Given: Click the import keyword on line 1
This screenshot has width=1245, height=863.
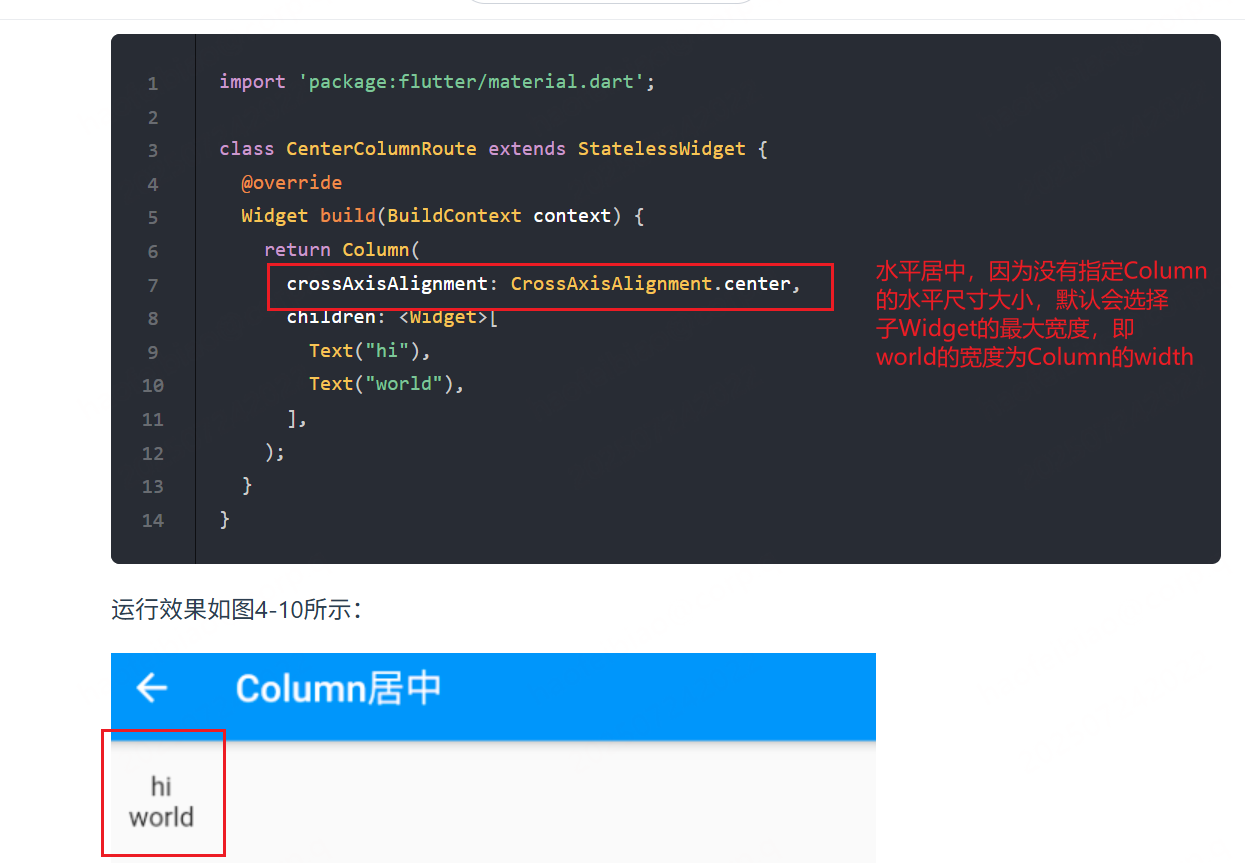Looking at the screenshot, I should click(x=253, y=82).
